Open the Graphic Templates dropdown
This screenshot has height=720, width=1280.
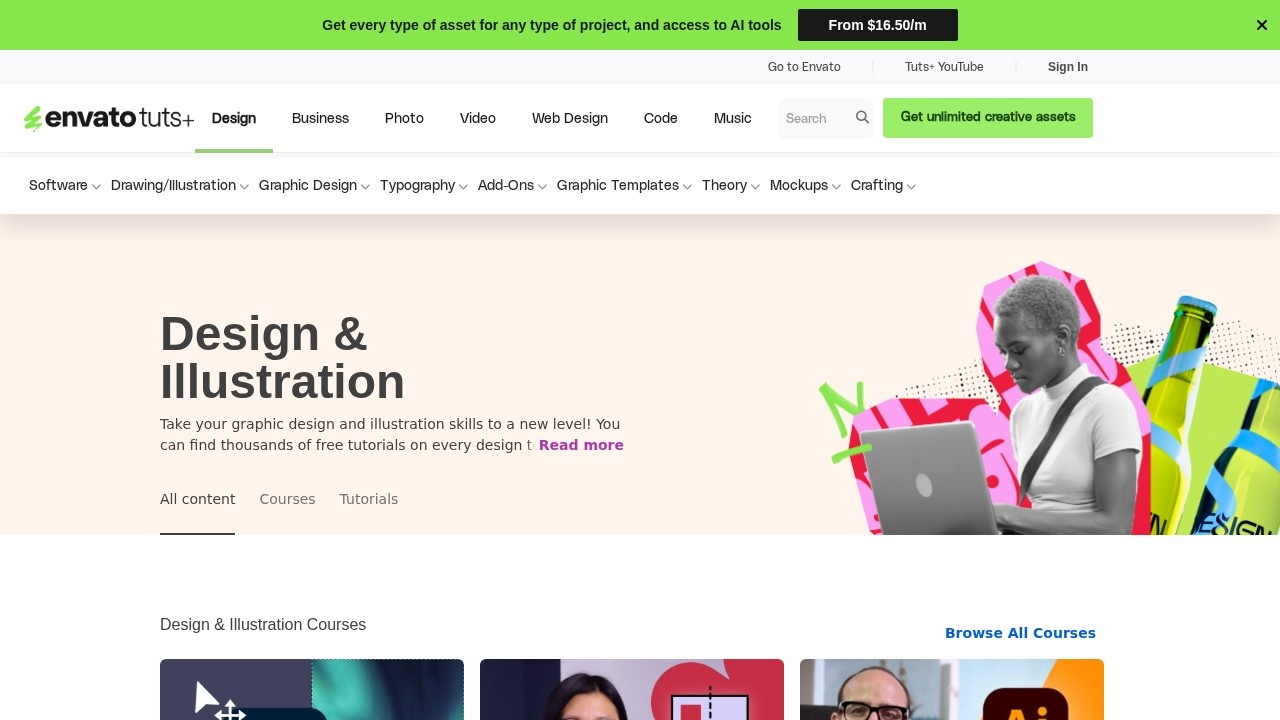(x=624, y=185)
